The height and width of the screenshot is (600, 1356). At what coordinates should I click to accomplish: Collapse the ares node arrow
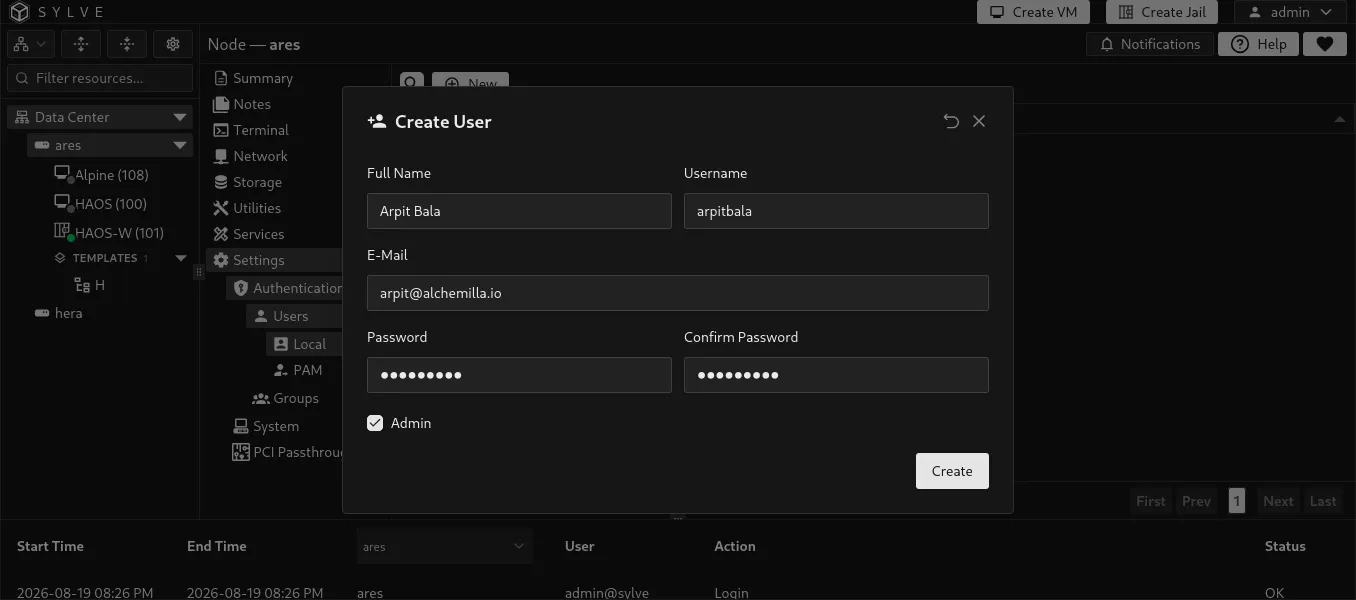coord(180,145)
